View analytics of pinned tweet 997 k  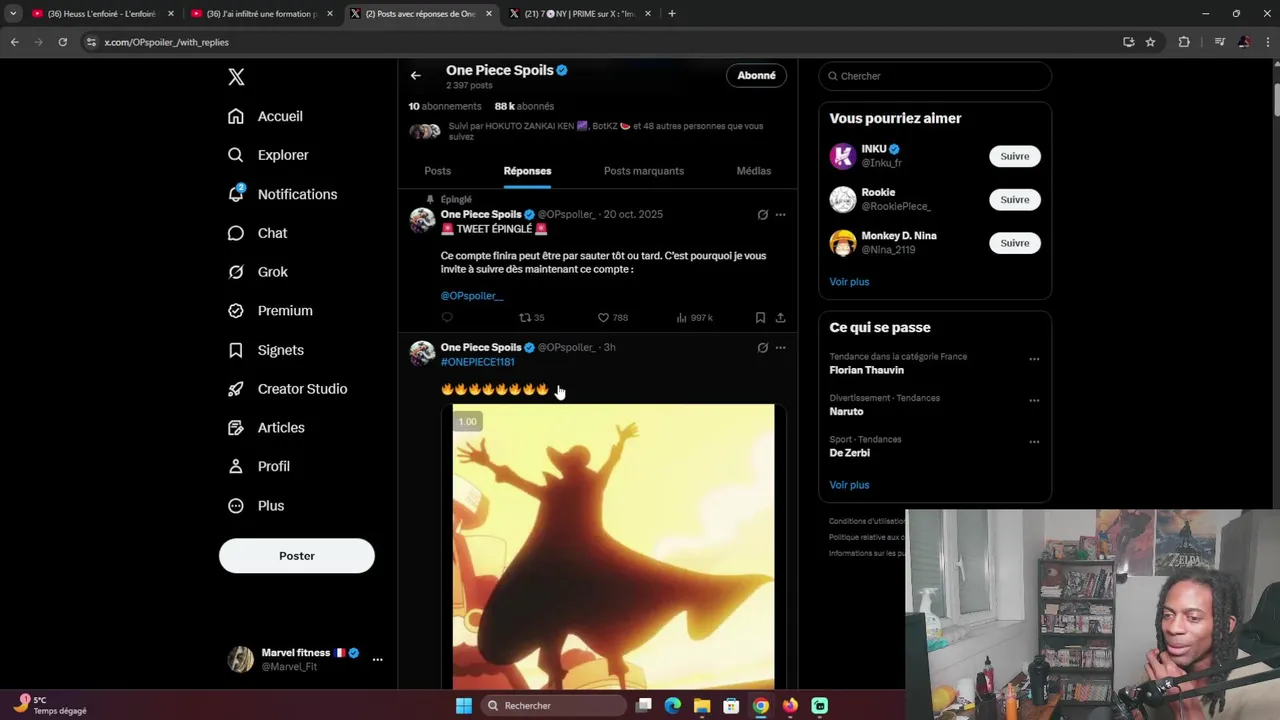[694, 317]
